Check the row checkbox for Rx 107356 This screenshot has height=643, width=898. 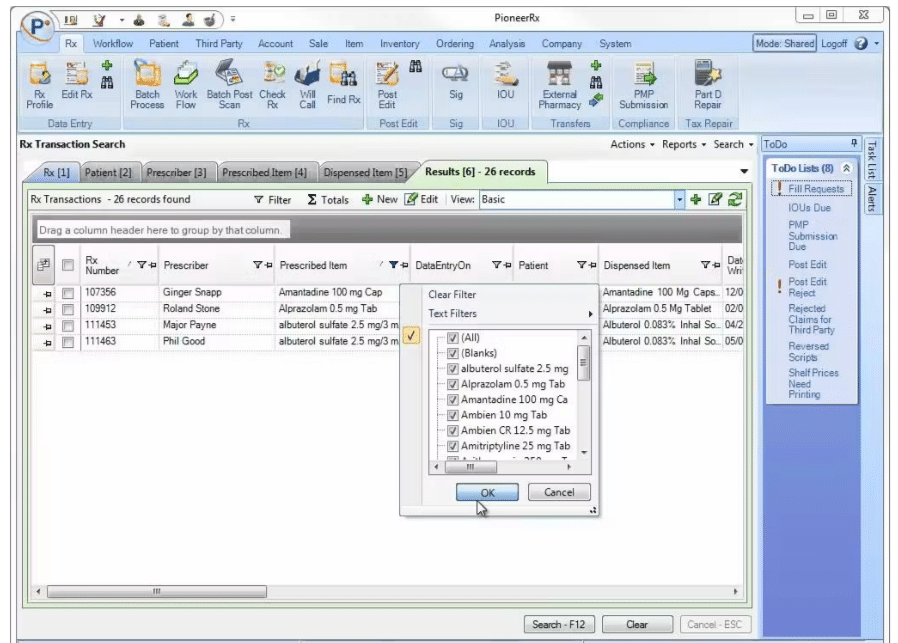pyautogui.click(x=68, y=293)
